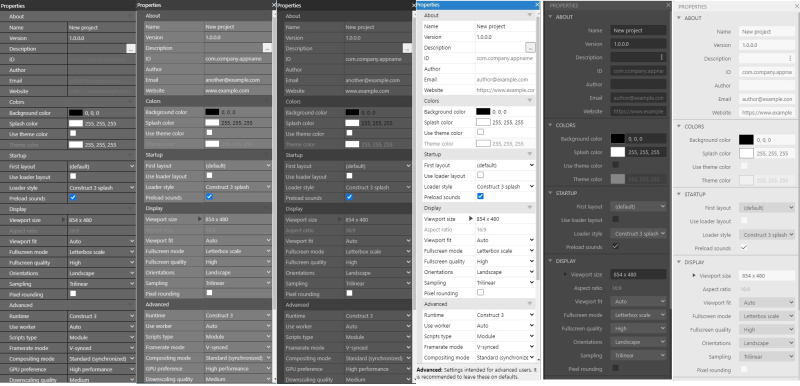This screenshot has height=386, width=800.
Task: Open Loader style dropdown in light uppercase panel
Action: click(767, 235)
